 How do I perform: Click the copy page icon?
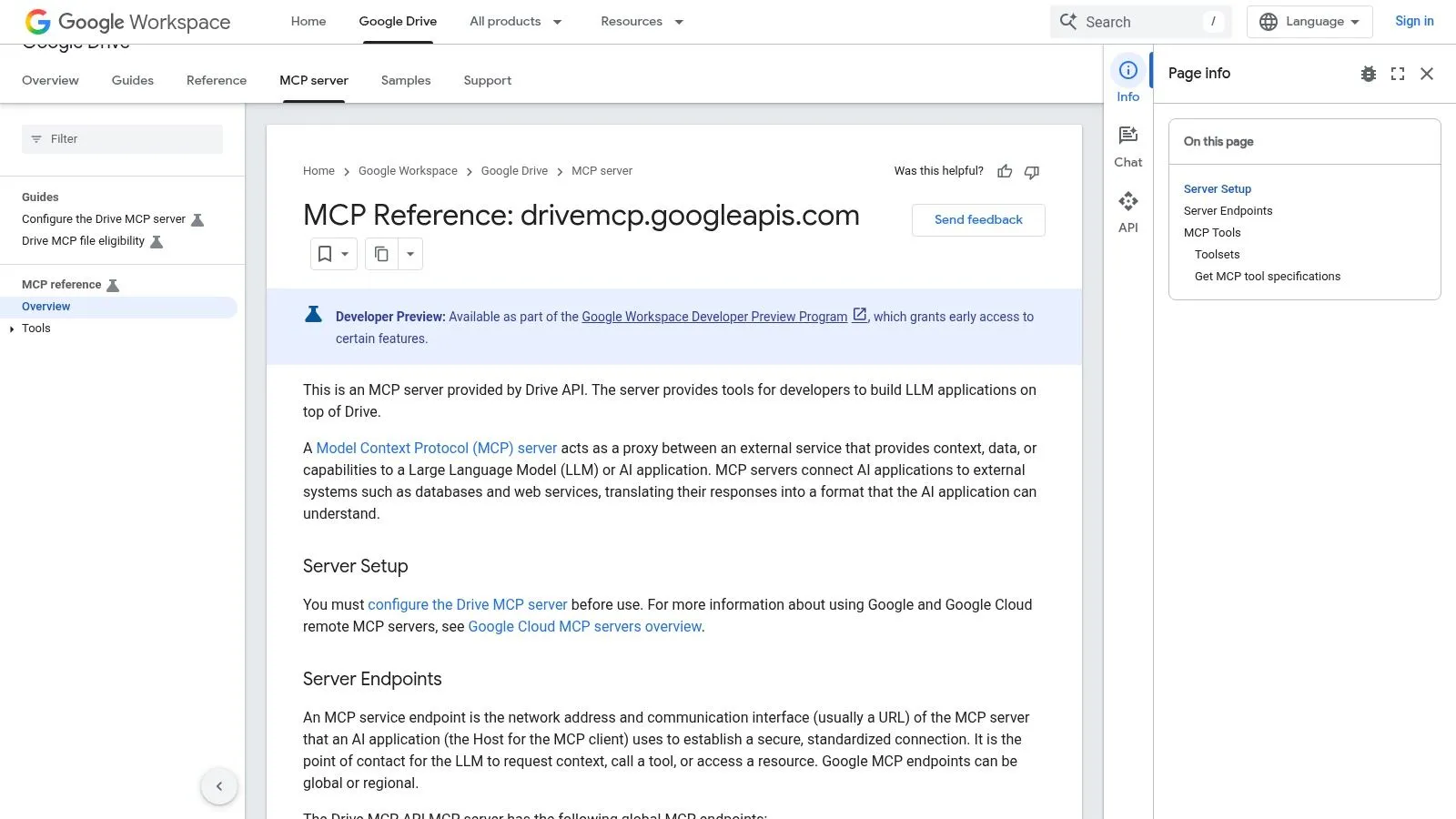(382, 254)
